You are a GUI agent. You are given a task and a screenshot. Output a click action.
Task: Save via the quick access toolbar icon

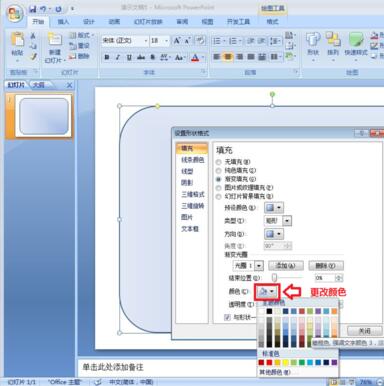32,9
